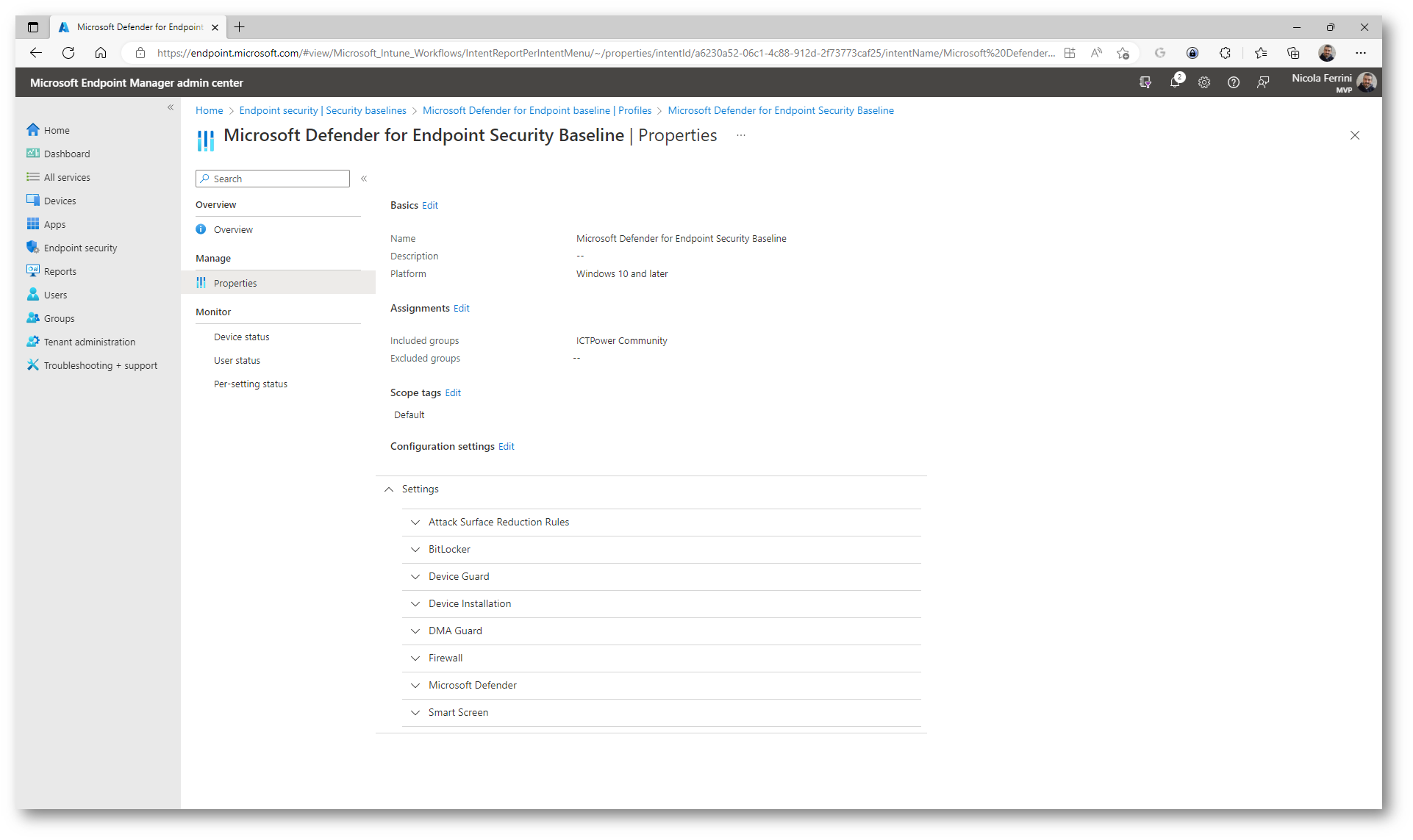Click the Home icon in left navigation
The height and width of the screenshot is (840, 1413).
[x=33, y=130]
